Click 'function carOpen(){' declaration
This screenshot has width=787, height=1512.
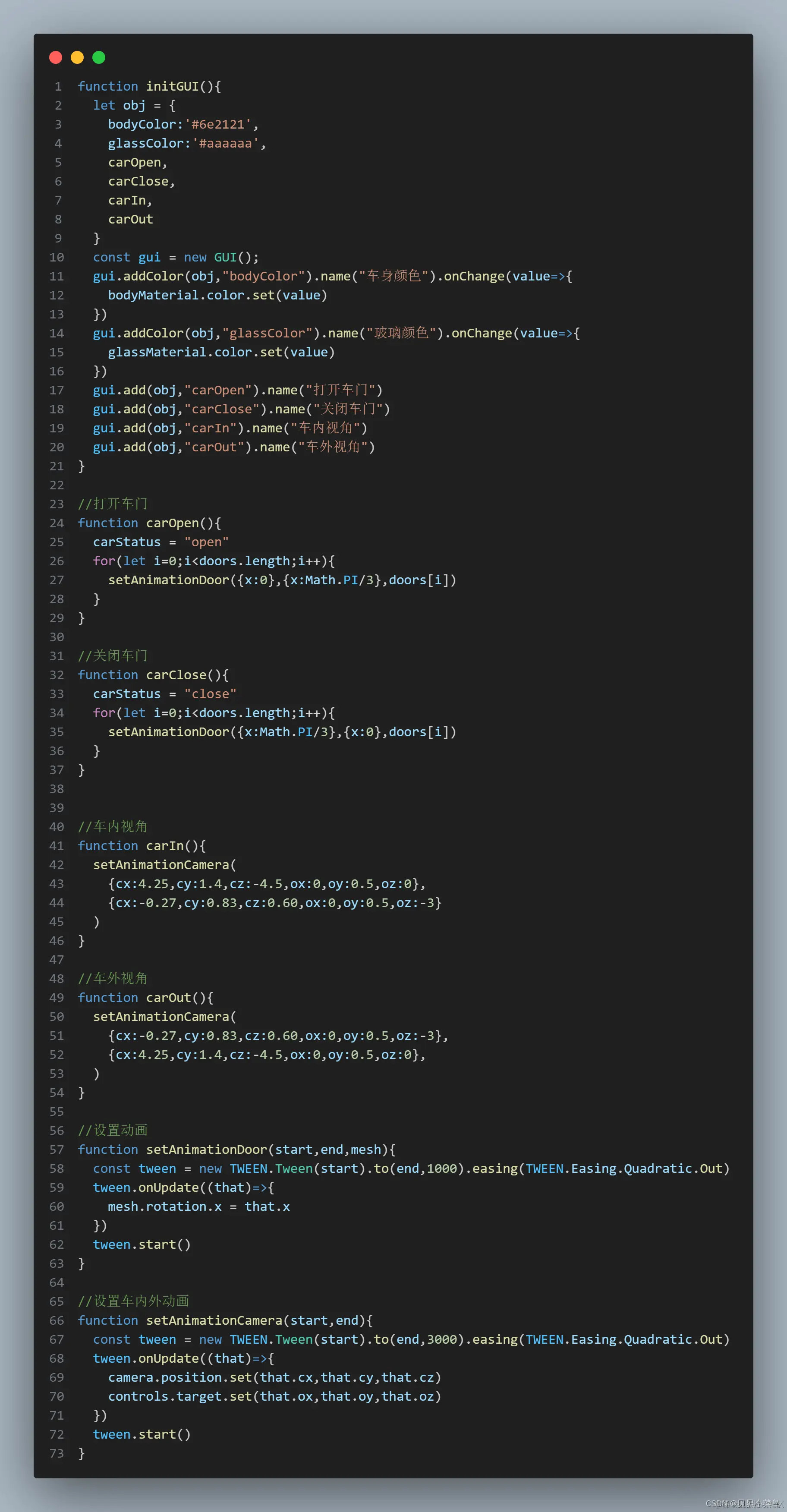(x=150, y=523)
